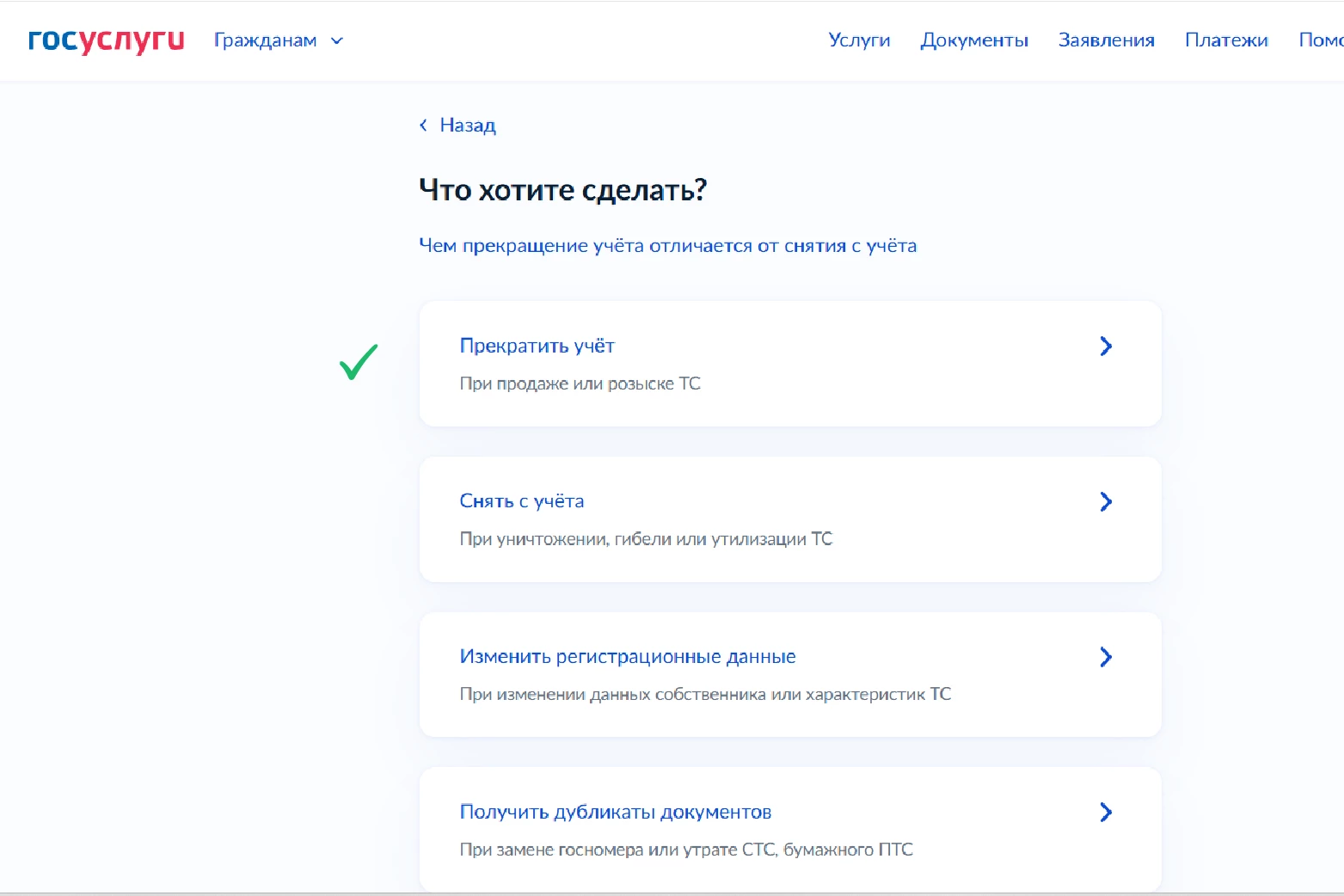Screen dimensions: 1344x896
Task: Click the left arrow icon before Назад
Action: (423, 126)
